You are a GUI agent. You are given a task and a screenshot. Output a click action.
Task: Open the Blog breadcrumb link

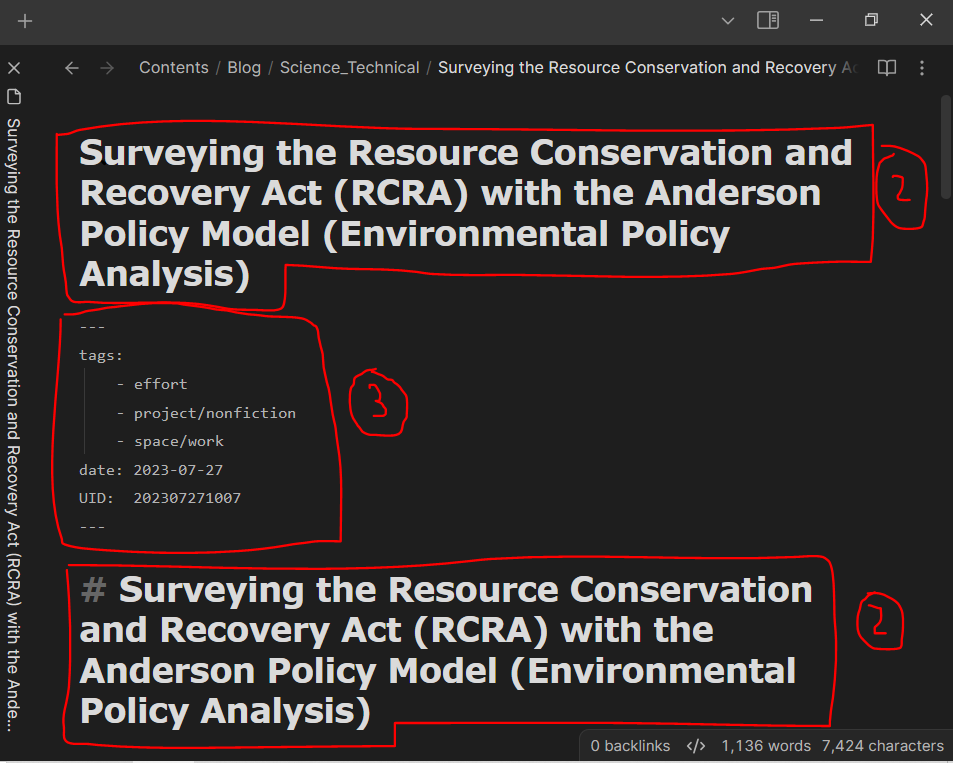[x=243, y=67]
